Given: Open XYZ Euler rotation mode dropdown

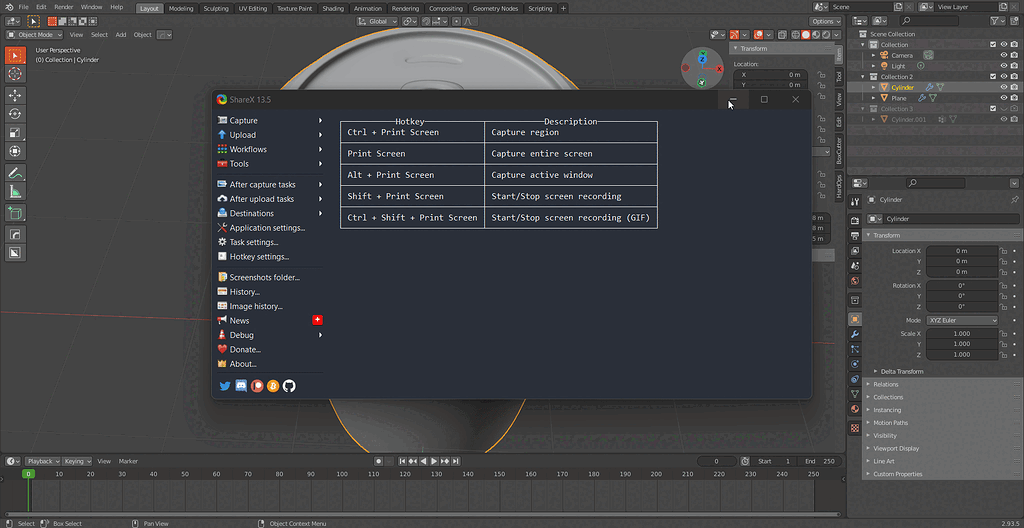Looking at the screenshot, I should 962,321.
